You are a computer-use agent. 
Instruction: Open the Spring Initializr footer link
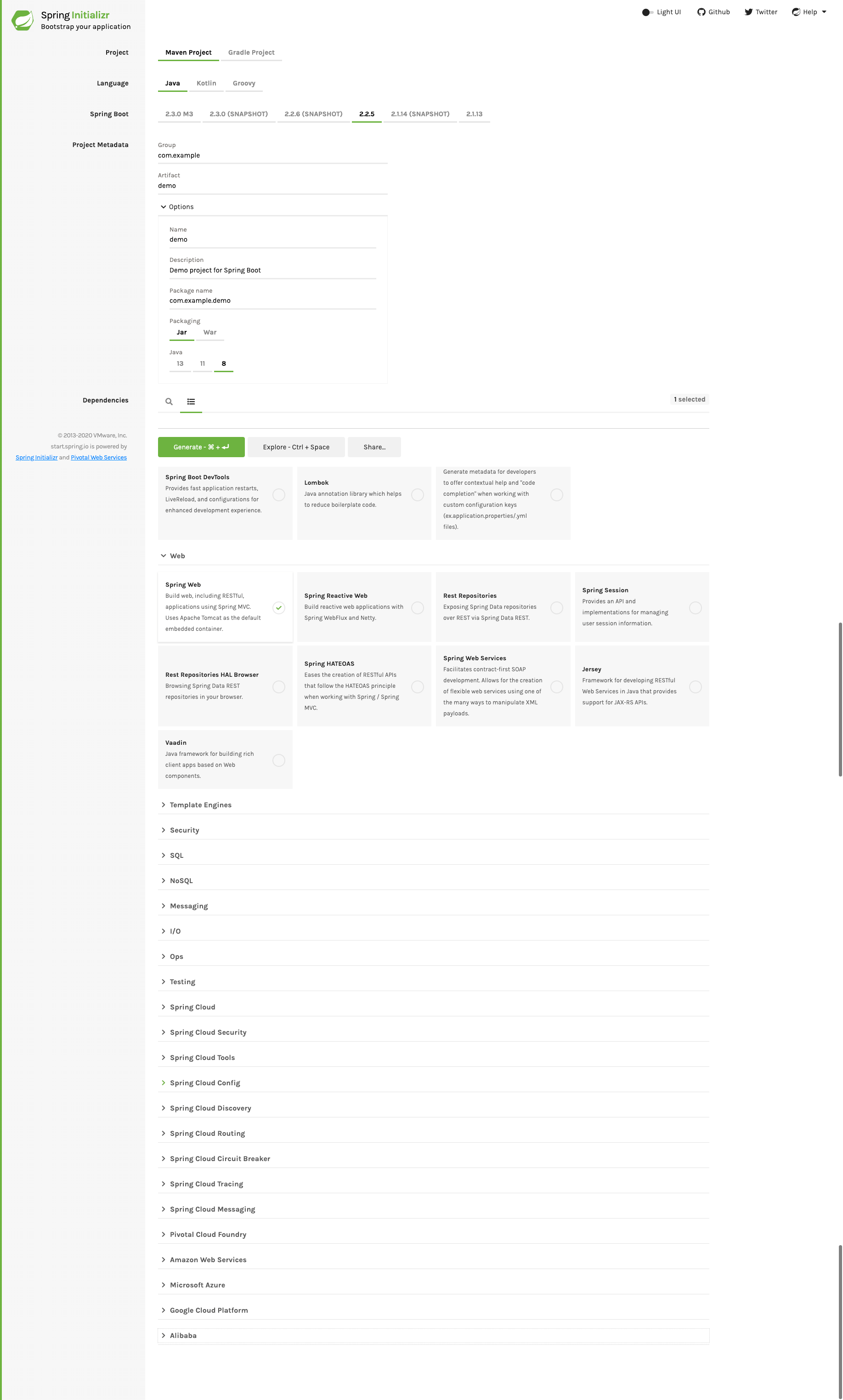pos(36,458)
